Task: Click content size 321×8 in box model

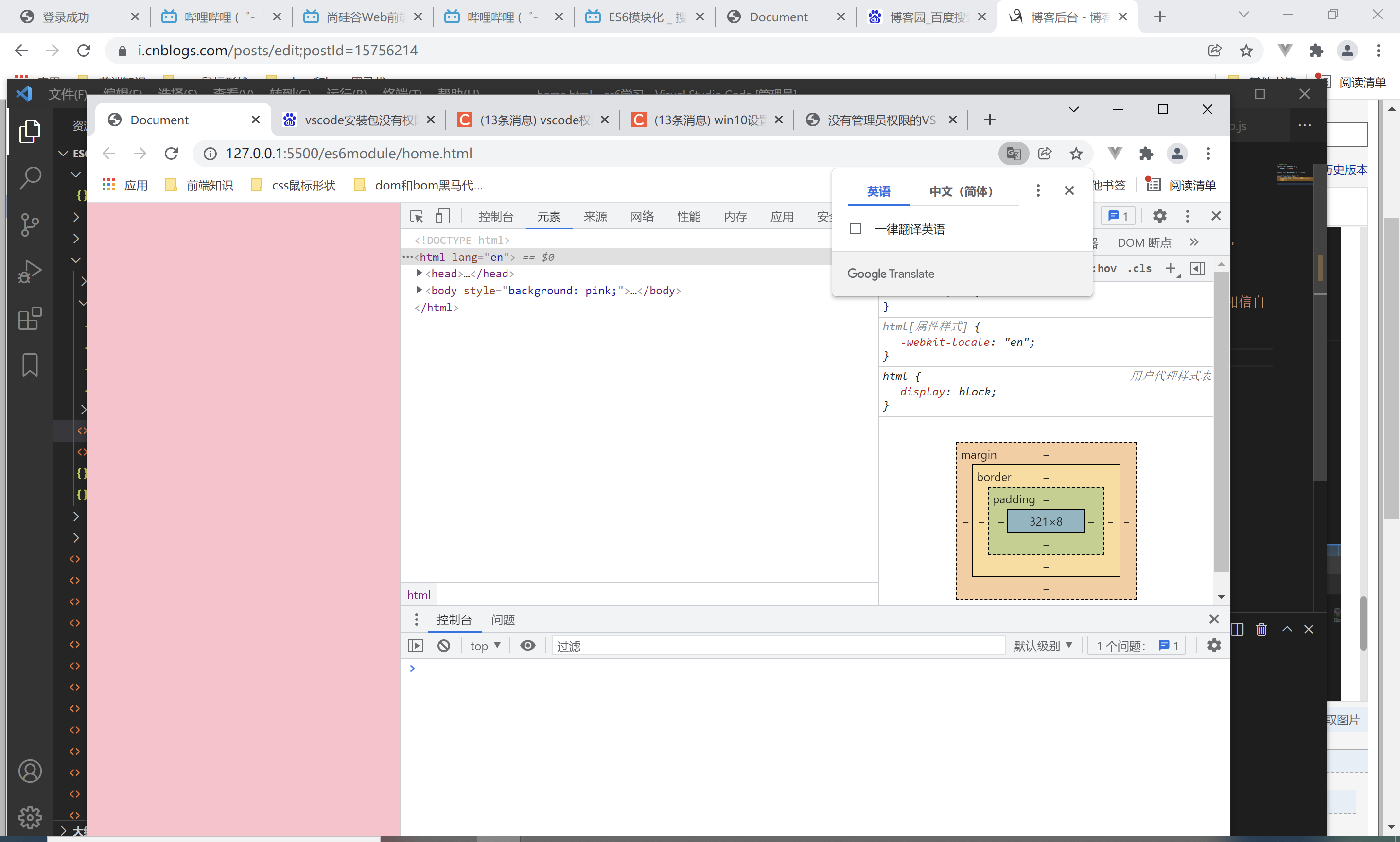Action: pos(1045,521)
